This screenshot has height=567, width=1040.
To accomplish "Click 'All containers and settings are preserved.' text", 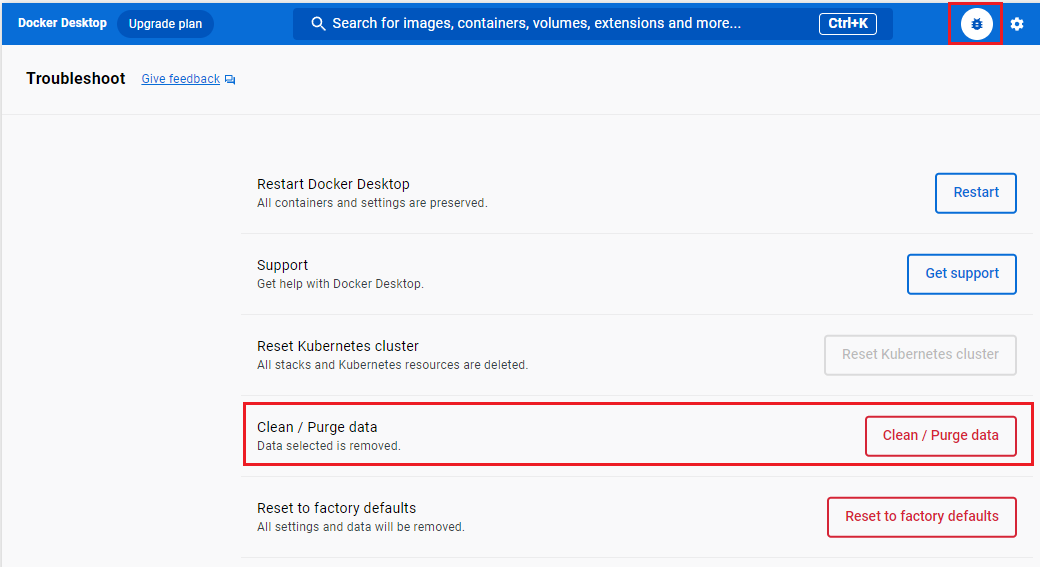I will pyautogui.click(x=372, y=203).
